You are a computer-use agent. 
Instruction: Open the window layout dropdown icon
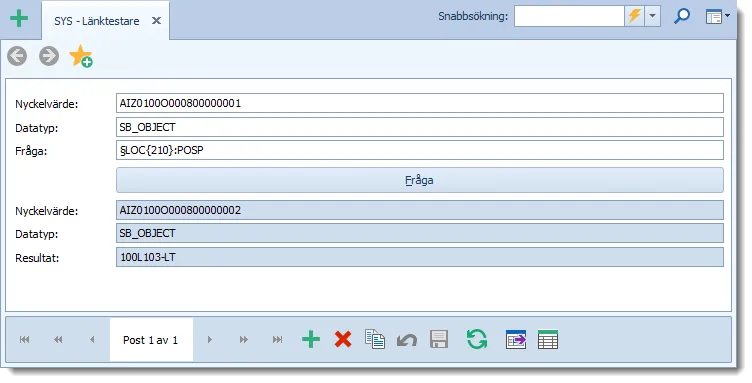coord(717,16)
